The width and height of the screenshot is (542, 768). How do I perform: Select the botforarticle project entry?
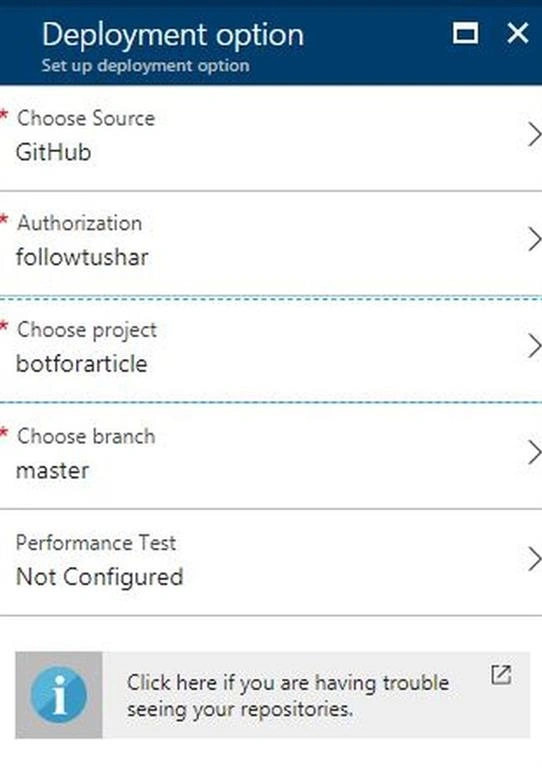(x=82, y=363)
